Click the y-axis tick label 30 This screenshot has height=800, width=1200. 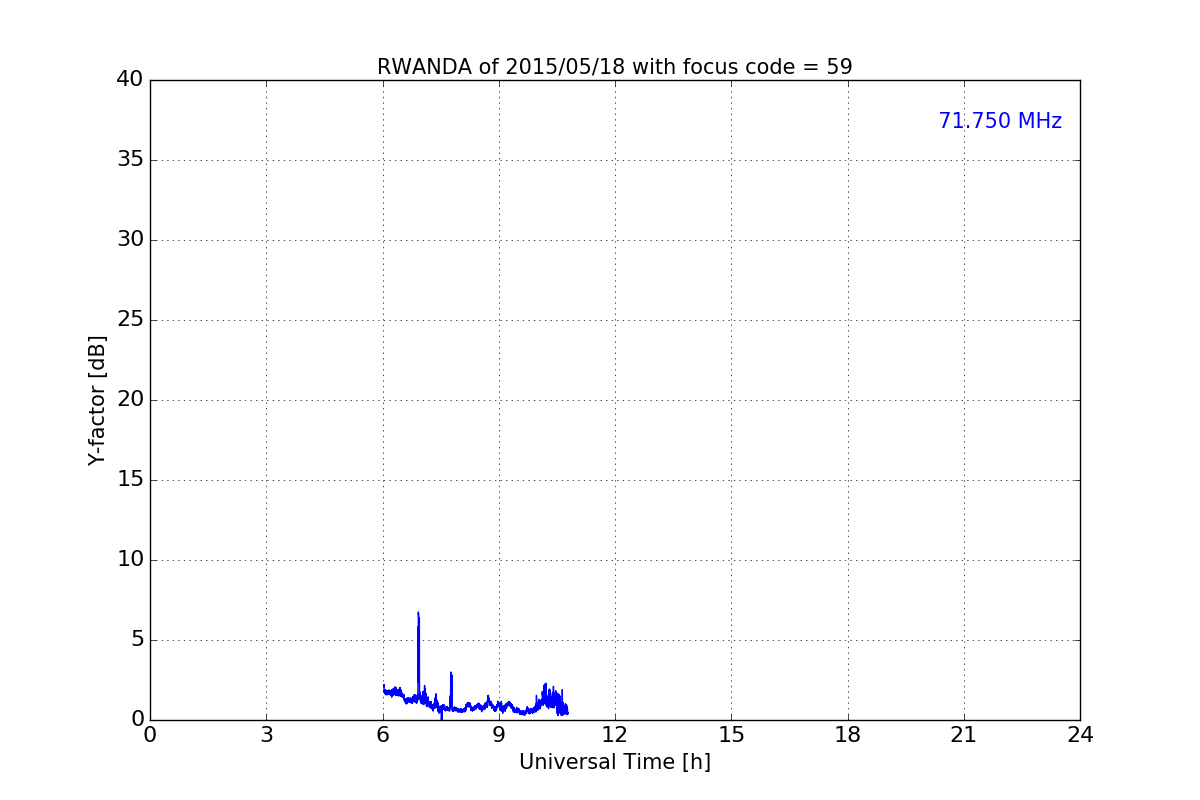(x=129, y=240)
